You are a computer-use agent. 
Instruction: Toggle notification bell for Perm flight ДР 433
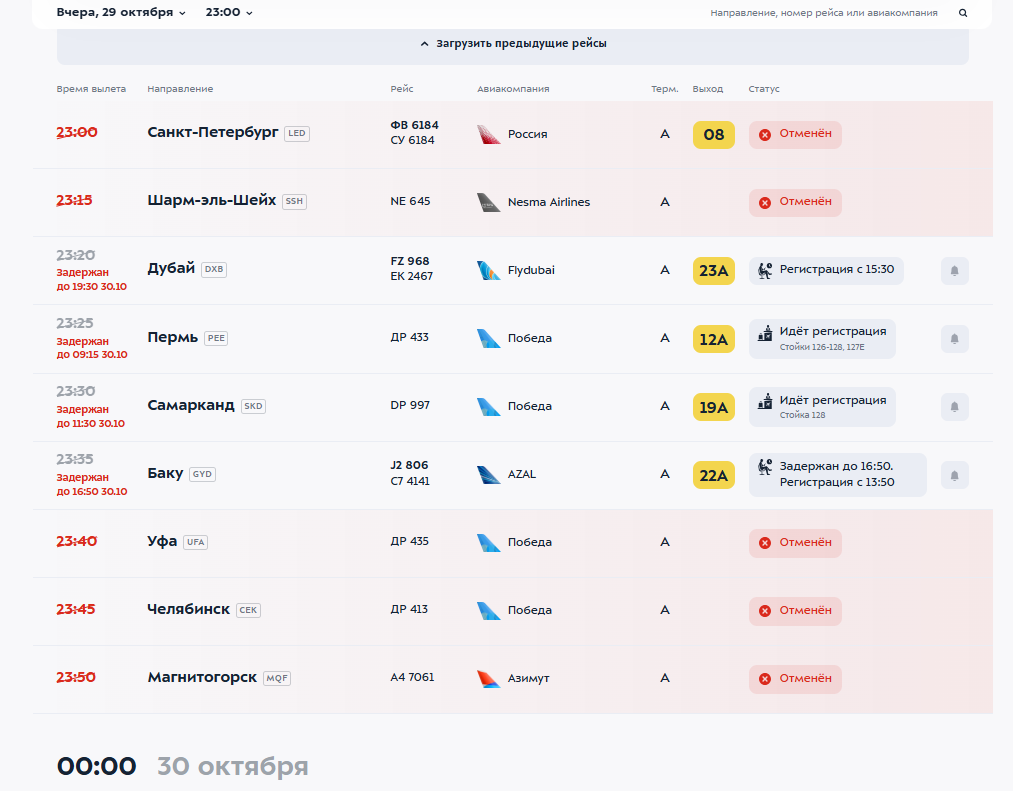tap(954, 339)
